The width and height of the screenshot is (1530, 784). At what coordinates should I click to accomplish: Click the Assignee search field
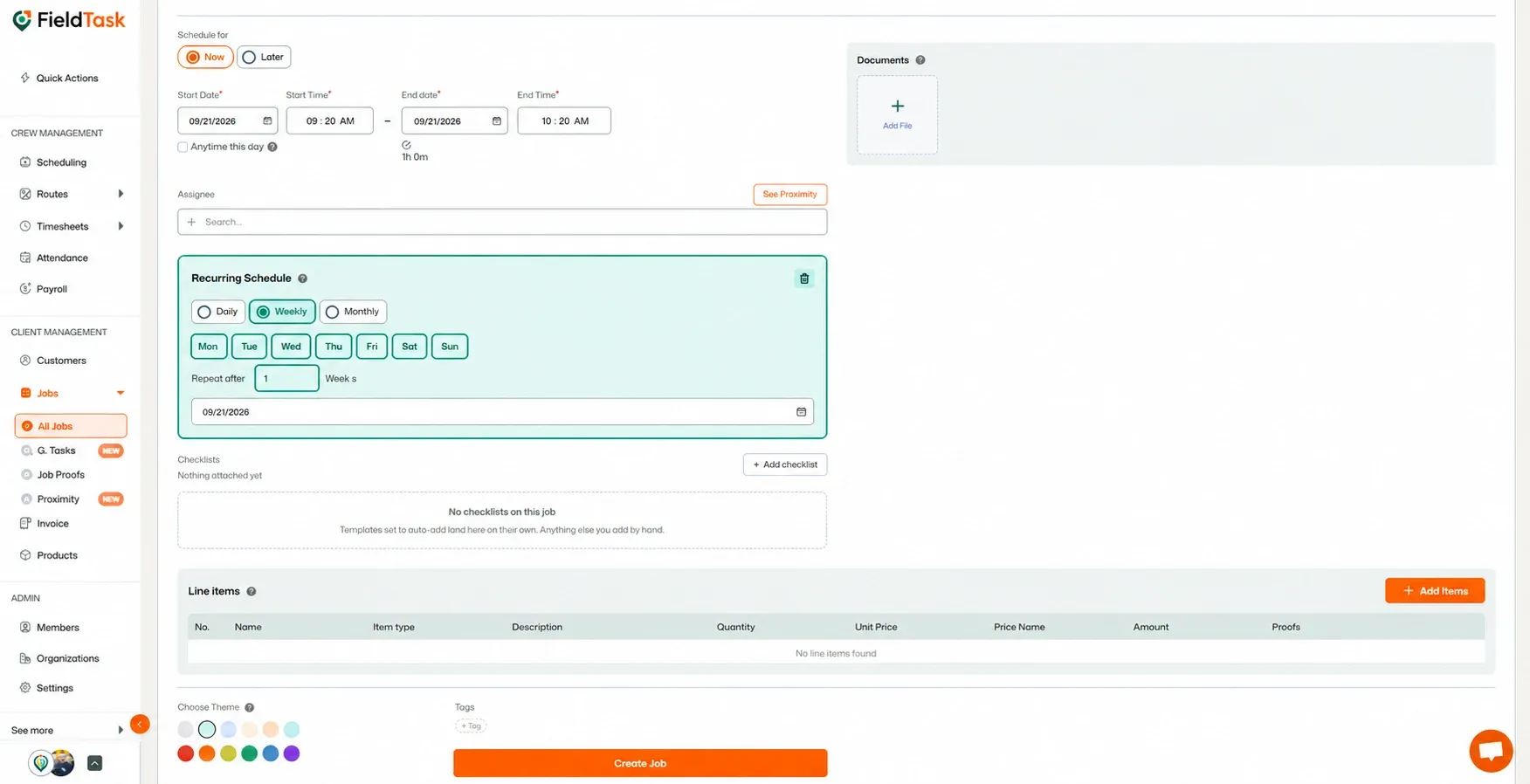[x=502, y=222]
